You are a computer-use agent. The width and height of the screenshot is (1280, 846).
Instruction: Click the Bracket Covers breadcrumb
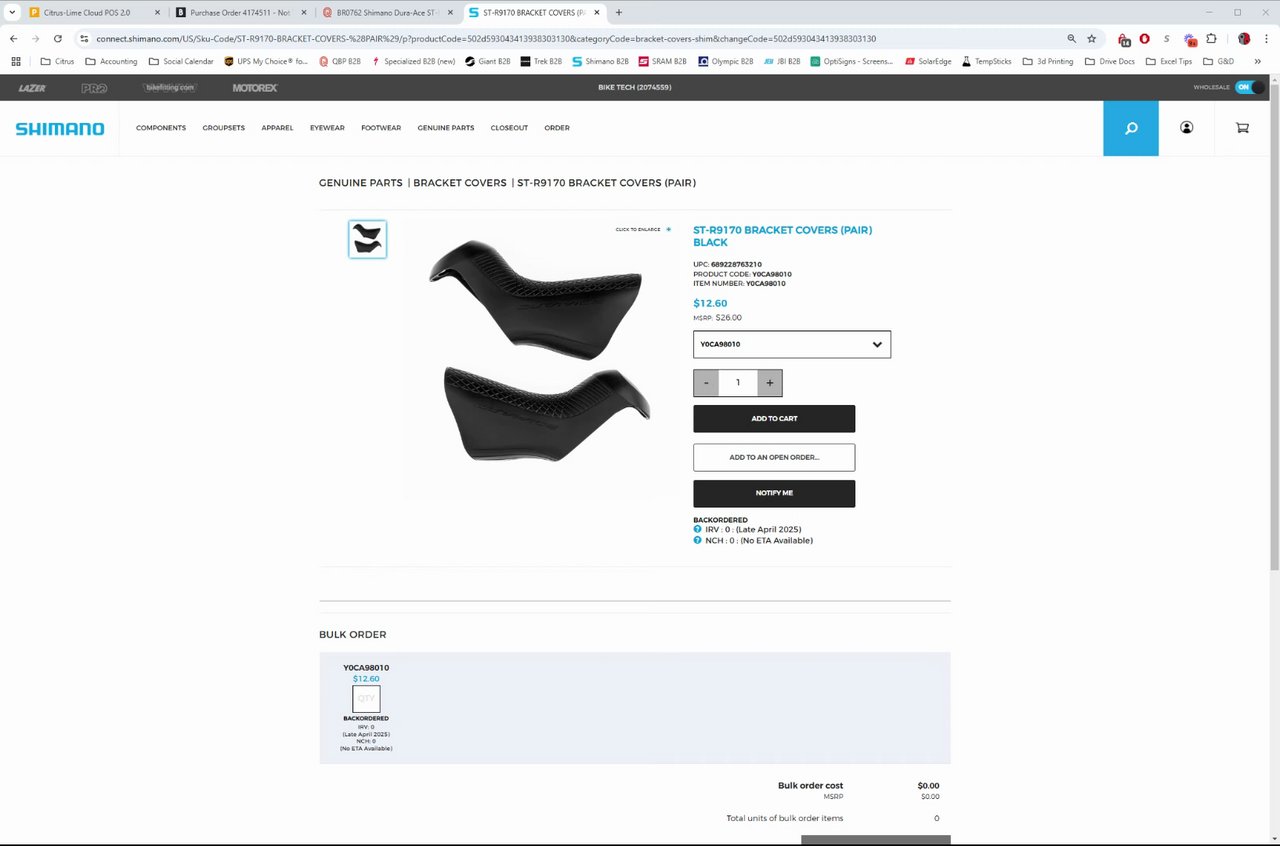coord(460,183)
